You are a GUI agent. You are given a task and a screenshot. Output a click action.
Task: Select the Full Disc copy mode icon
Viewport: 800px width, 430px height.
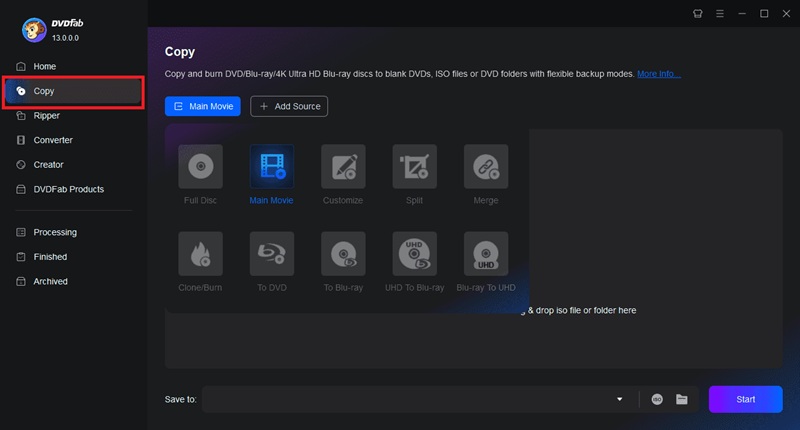pos(201,166)
